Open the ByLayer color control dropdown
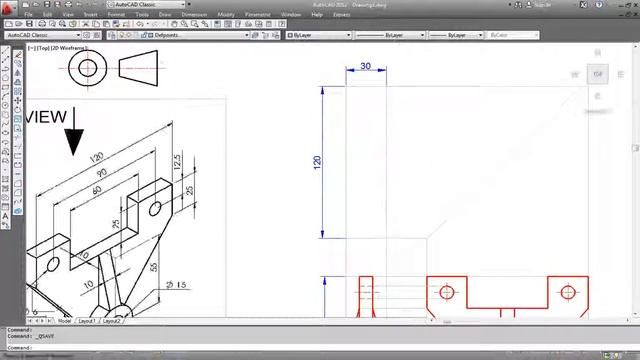The height and width of the screenshot is (360, 640). coord(319,35)
